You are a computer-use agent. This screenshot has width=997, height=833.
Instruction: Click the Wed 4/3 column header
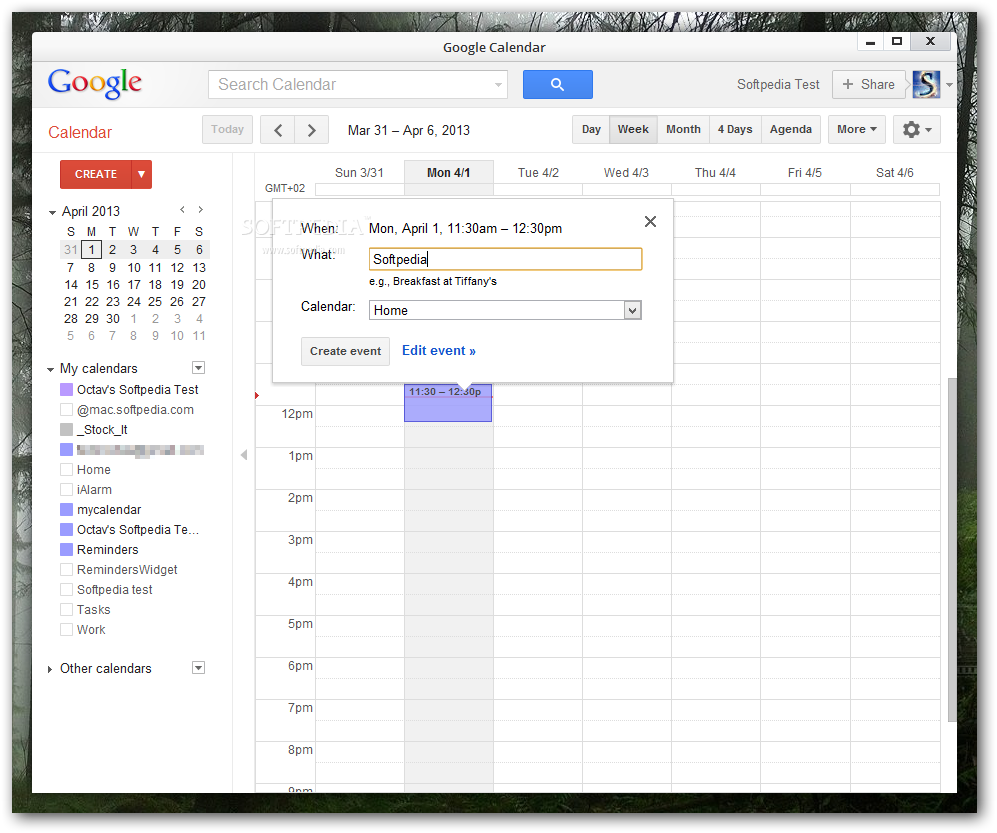(x=626, y=172)
